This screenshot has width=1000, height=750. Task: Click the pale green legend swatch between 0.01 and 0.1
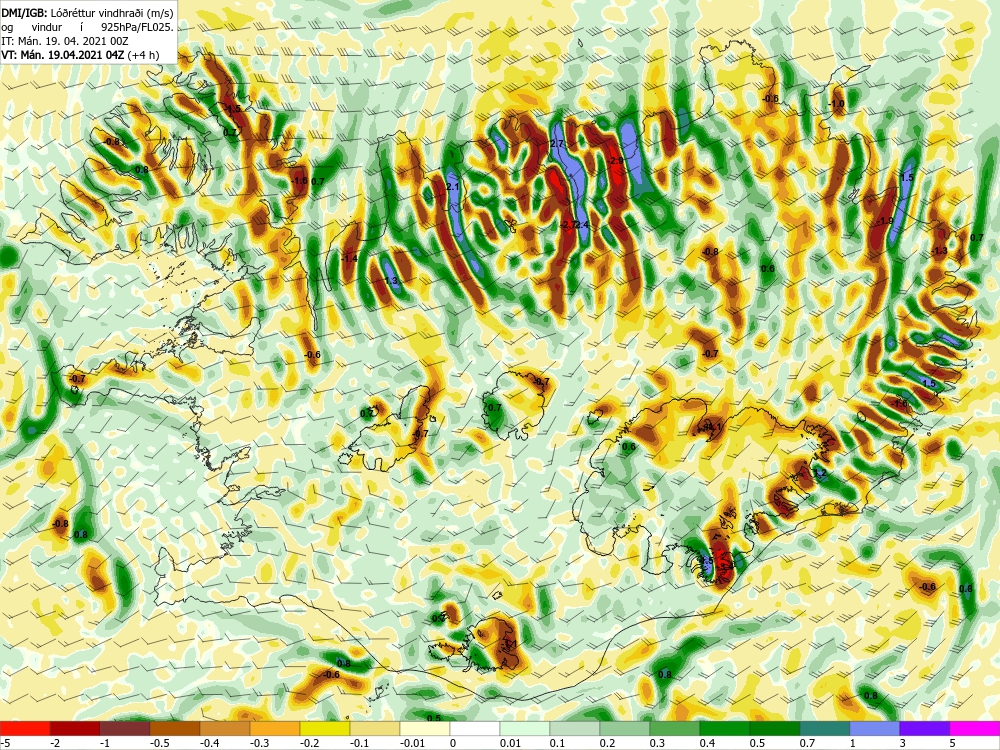click(525, 729)
